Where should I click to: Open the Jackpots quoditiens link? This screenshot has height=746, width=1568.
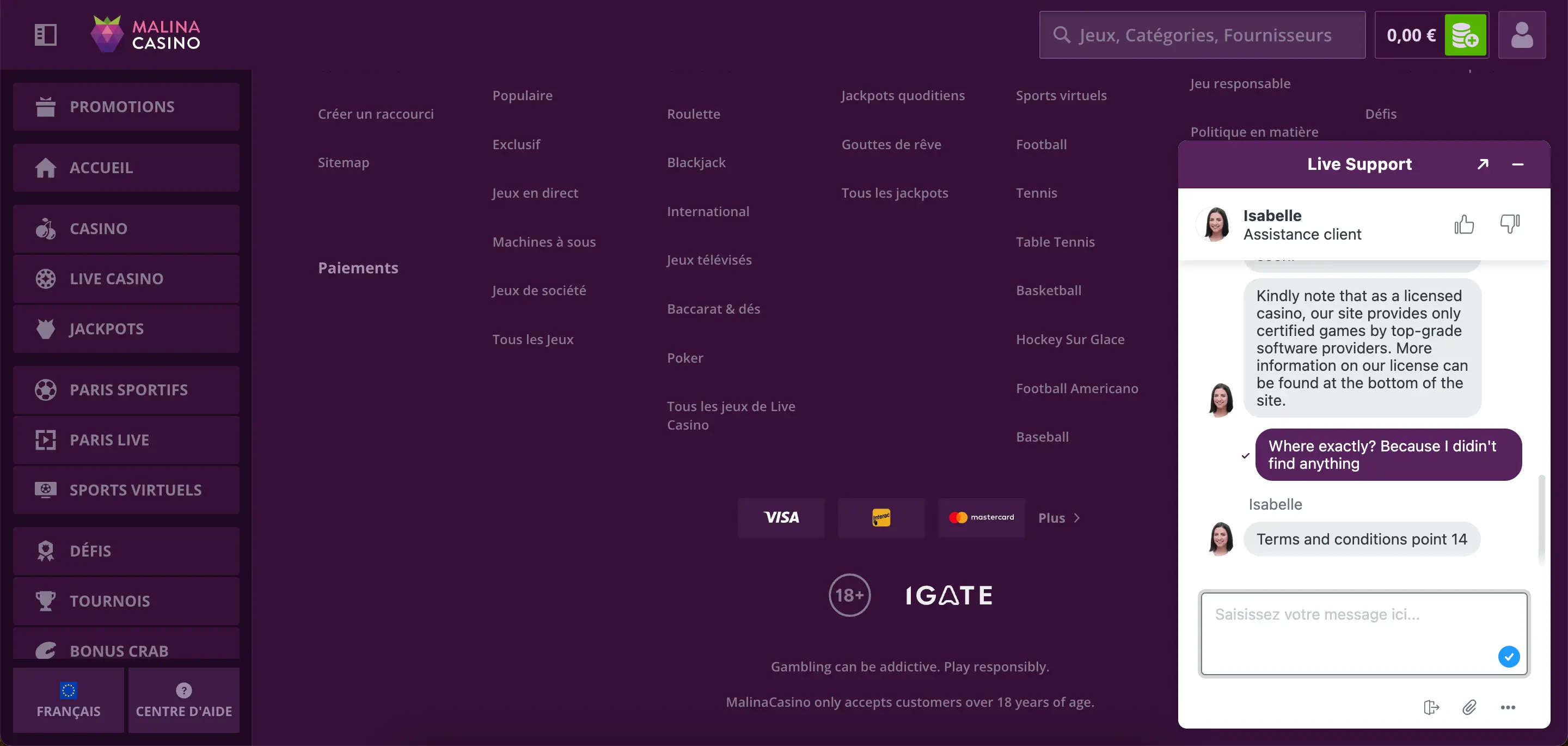coord(903,96)
